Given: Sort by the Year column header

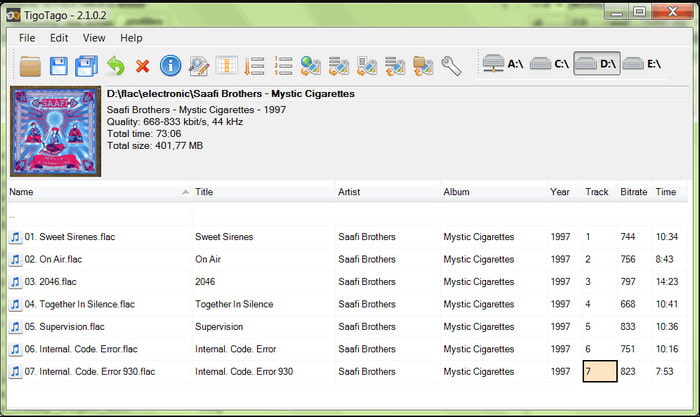Looking at the screenshot, I should click(565, 192).
